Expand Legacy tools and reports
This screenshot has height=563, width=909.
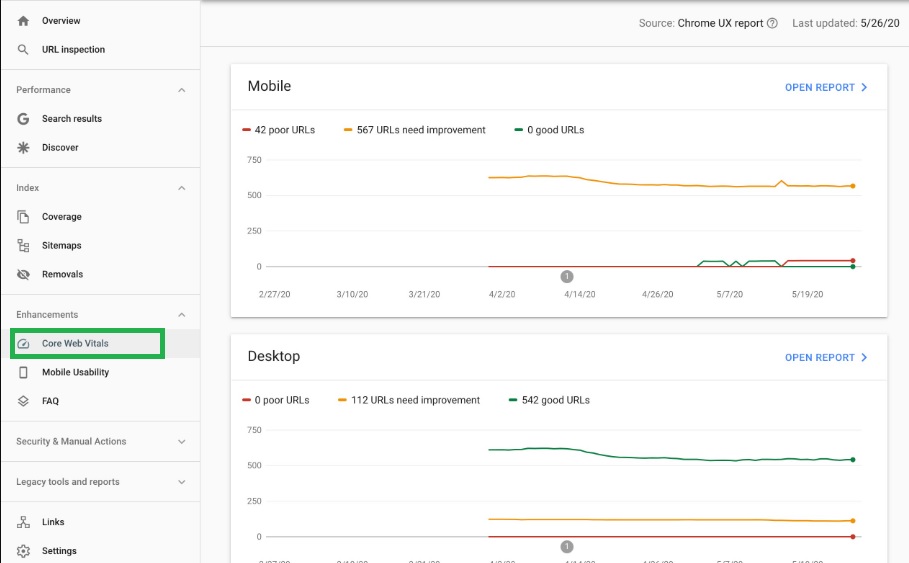tap(181, 482)
